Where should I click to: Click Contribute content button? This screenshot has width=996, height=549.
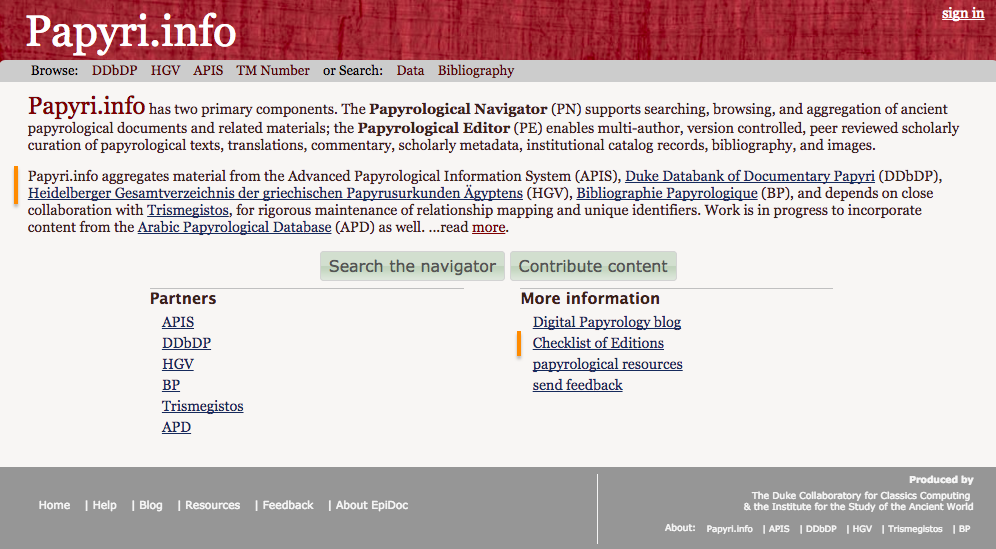(x=593, y=266)
